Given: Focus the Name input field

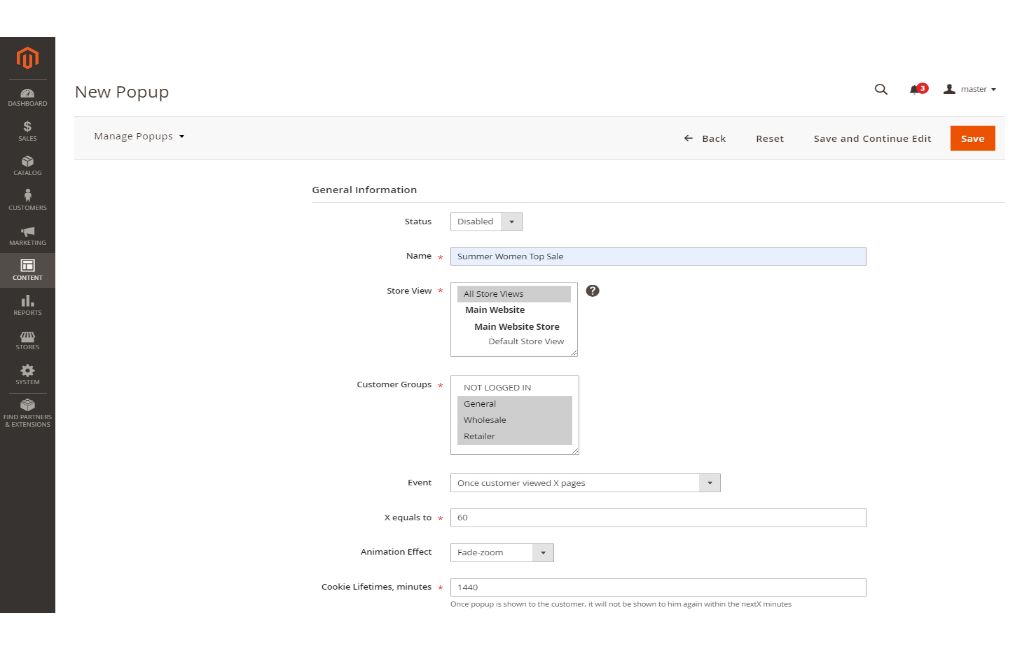Looking at the screenshot, I should [x=658, y=257].
